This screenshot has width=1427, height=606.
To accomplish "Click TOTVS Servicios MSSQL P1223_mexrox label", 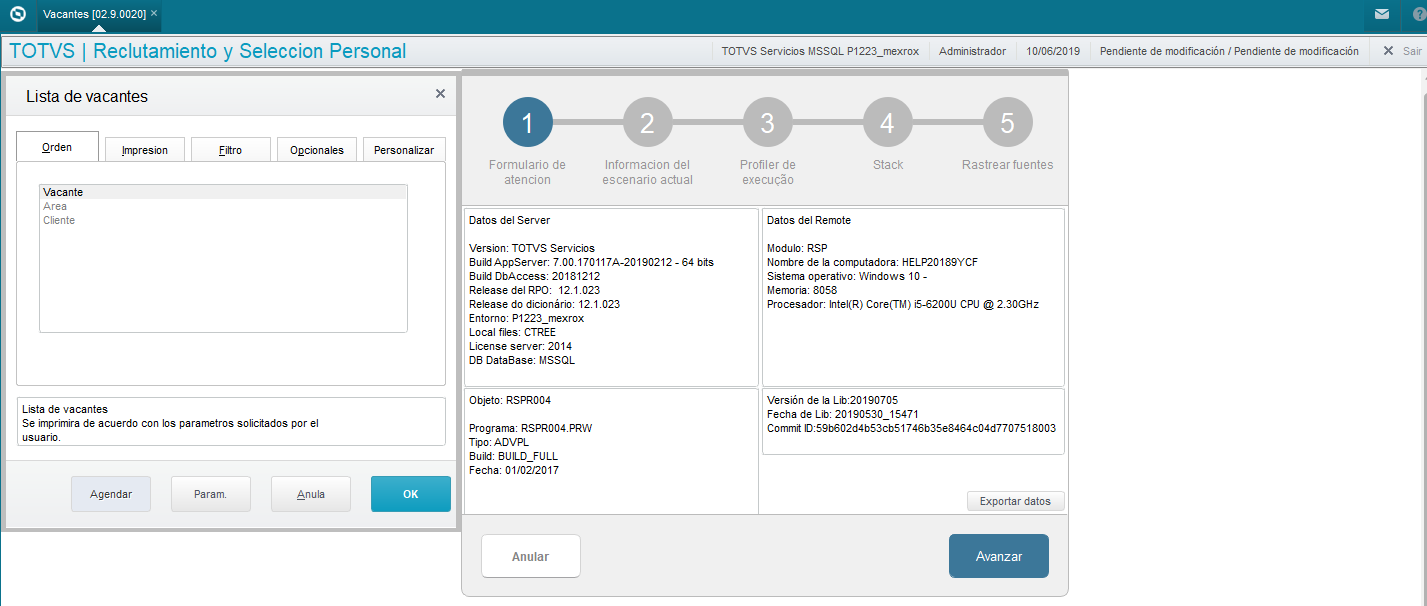I will (x=821, y=51).
